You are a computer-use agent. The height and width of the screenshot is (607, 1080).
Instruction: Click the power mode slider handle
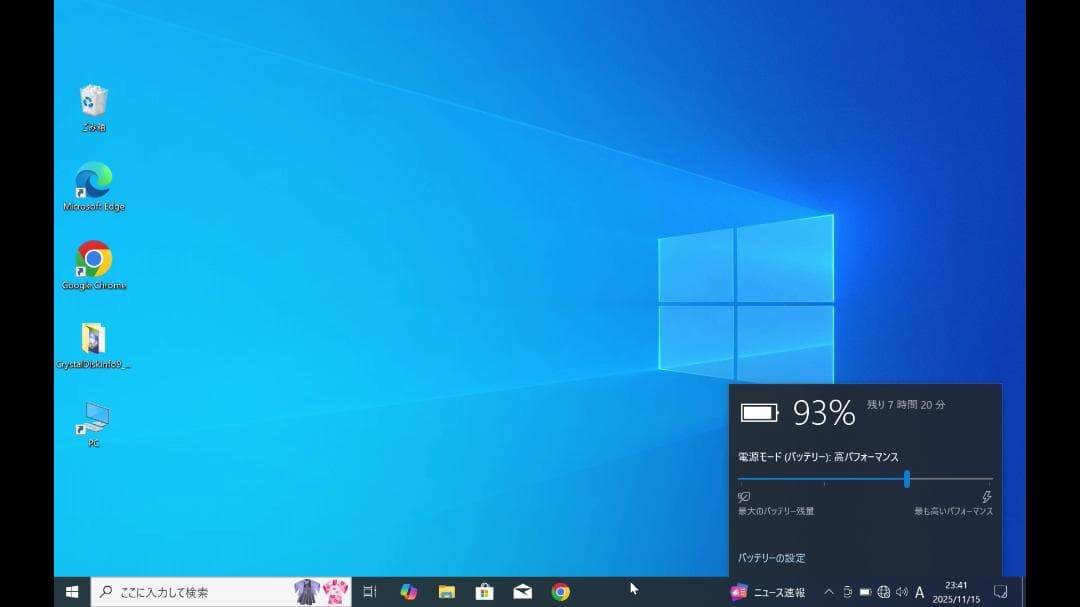point(907,479)
